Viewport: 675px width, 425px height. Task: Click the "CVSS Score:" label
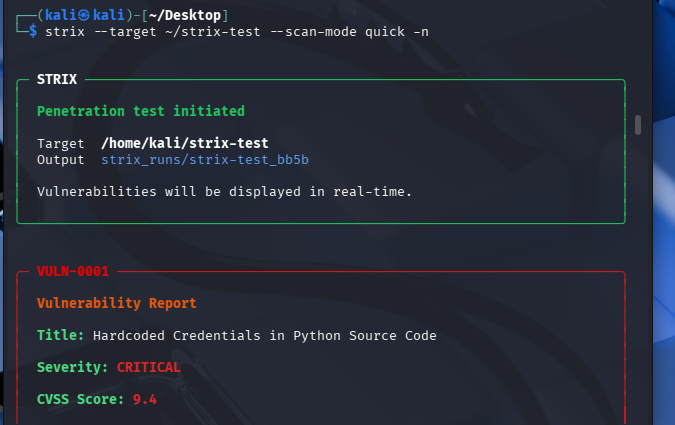81,399
